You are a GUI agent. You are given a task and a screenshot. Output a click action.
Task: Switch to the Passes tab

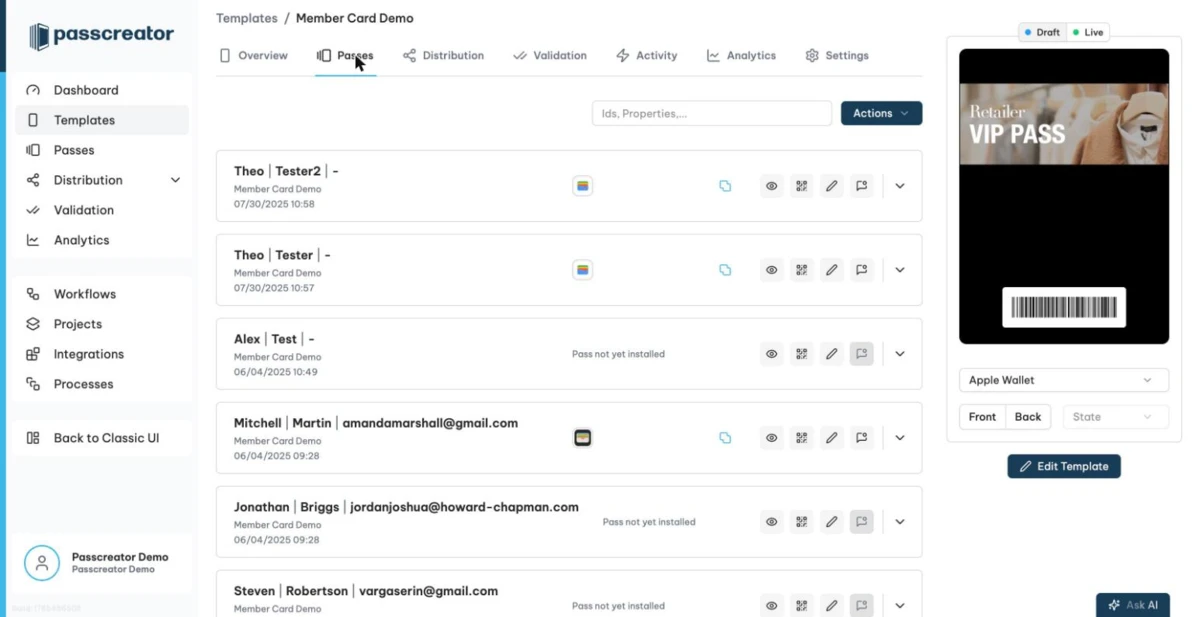coord(345,56)
